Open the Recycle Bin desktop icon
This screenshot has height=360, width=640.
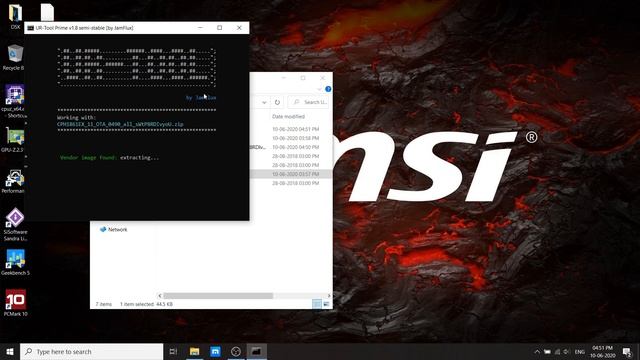(x=15, y=58)
